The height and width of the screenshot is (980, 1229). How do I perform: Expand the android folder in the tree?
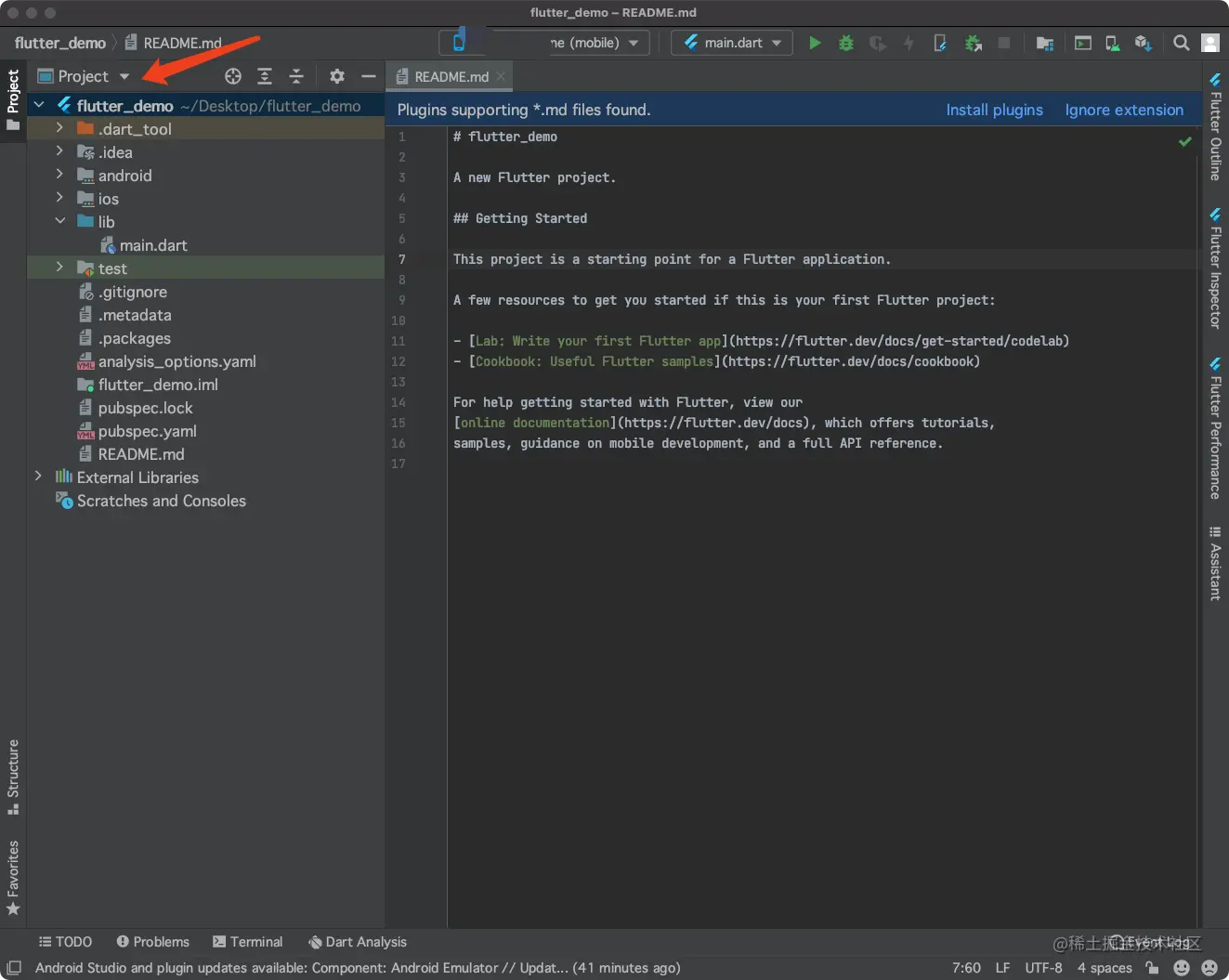click(59, 175)
